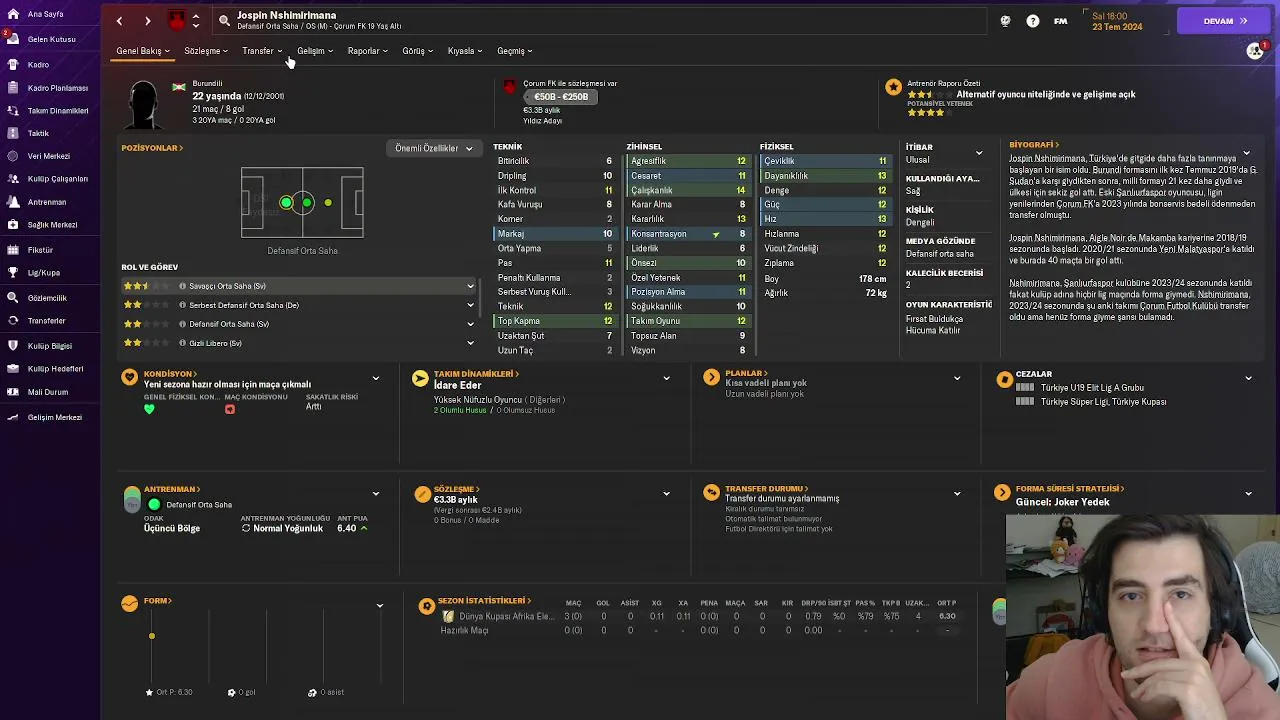Open the Sözleşme tab menu

pos(206,51)
